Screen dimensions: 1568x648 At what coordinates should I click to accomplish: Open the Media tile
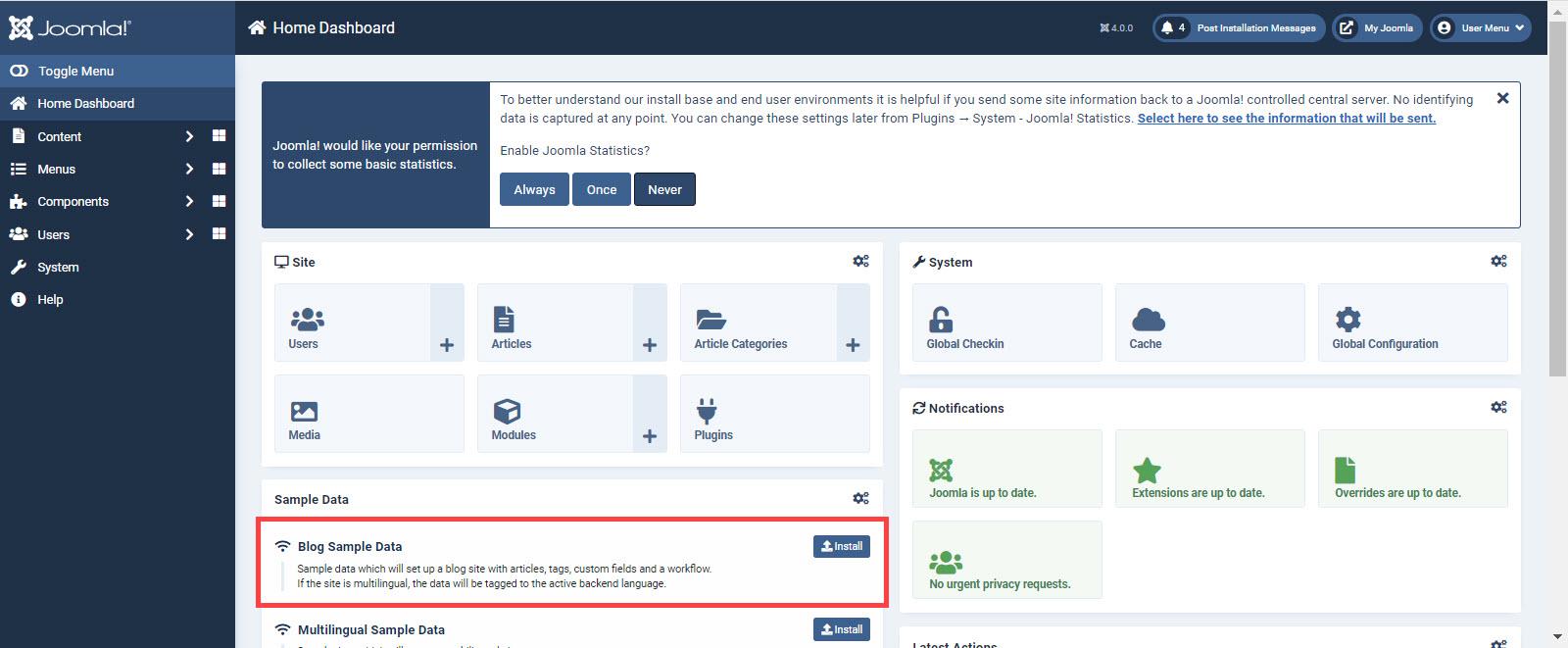point(369,414)
